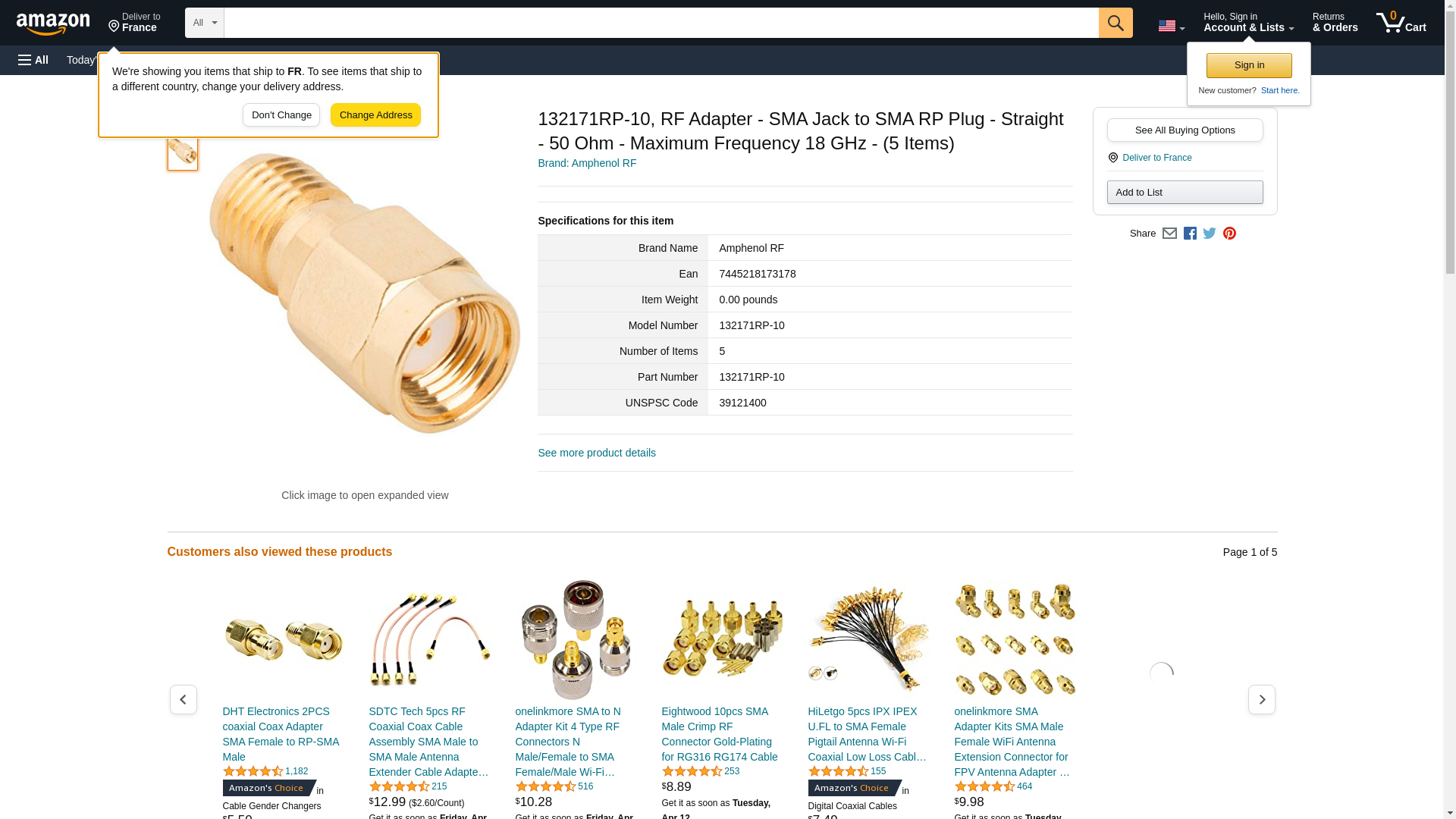Viewport: 1456px width, 819px height.
Task: Click in the search text field
Action: [x=661, y=23]
